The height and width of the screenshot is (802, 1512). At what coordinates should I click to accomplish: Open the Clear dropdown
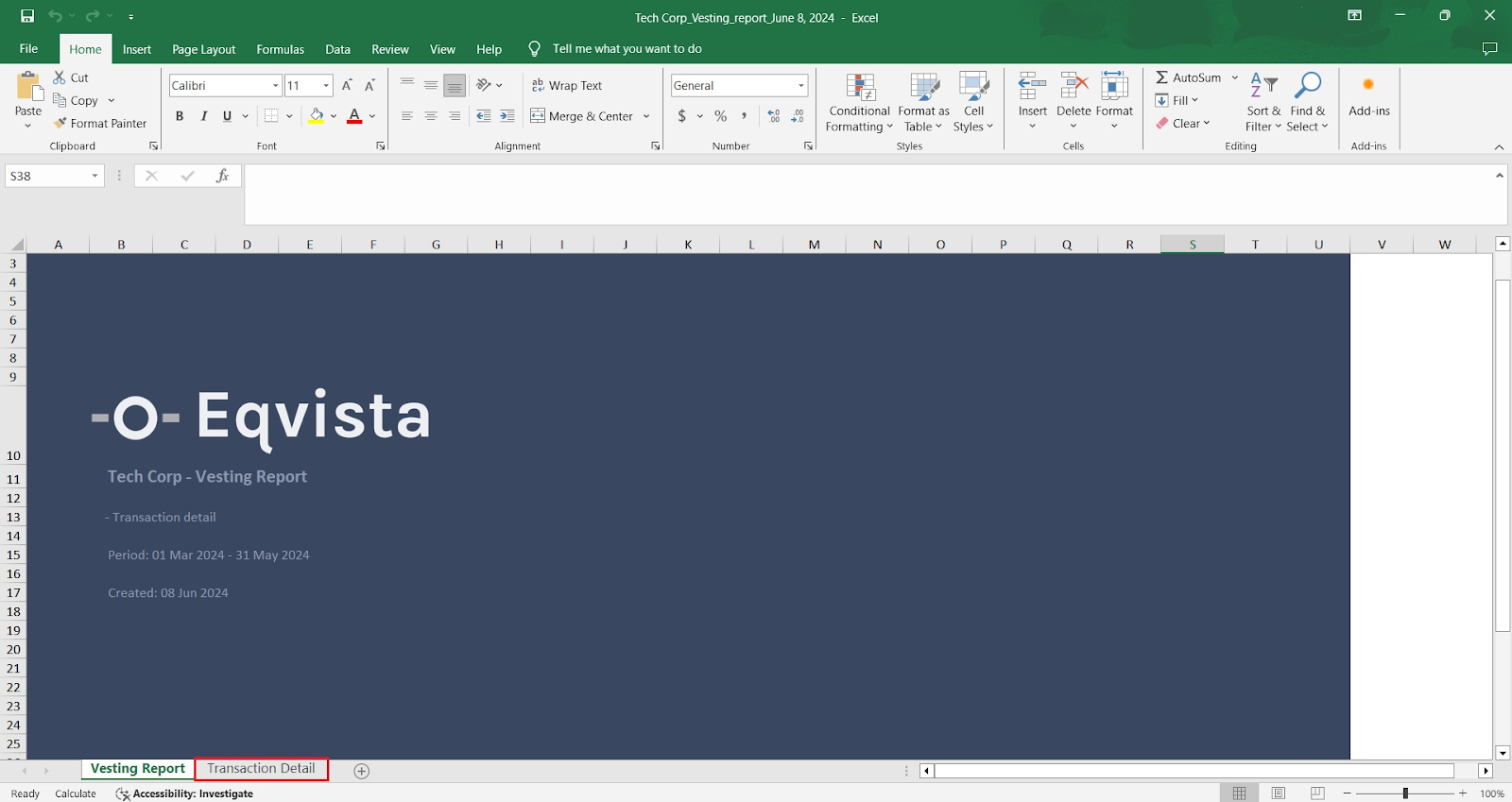click(1182, 123)
